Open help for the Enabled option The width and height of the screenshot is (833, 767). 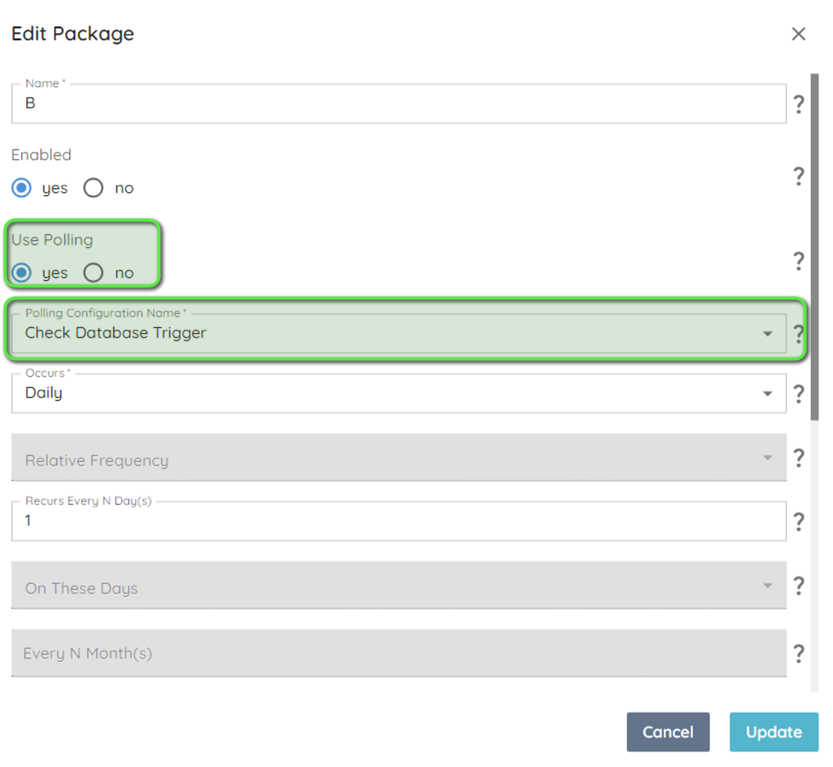point(798,176)
